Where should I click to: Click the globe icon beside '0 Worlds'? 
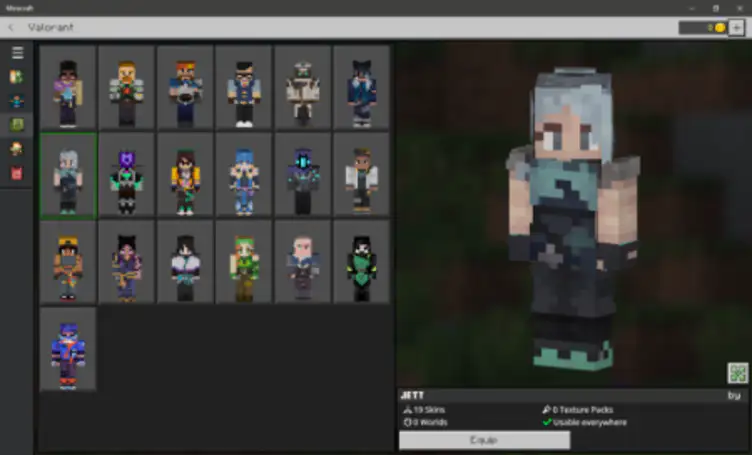pos(408,422)
